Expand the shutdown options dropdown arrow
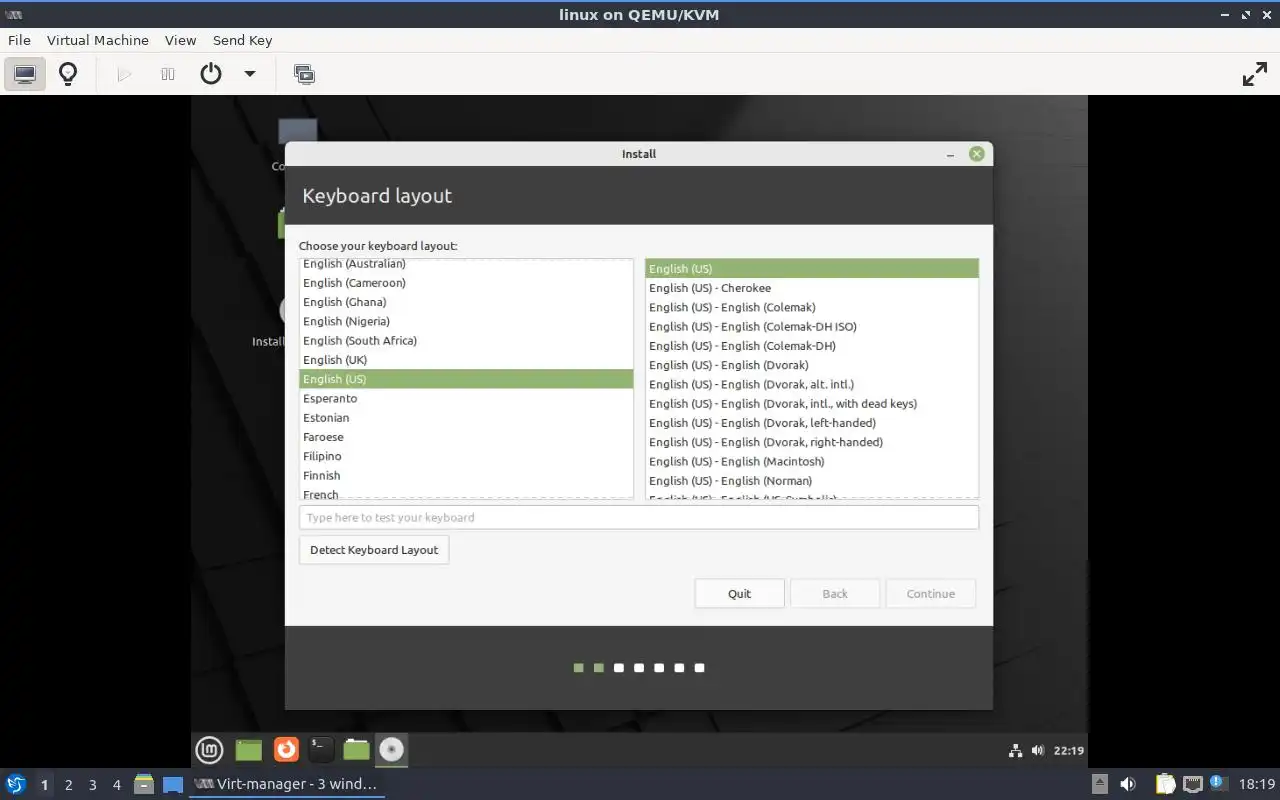This screenshot has width=1280, height=800. (250, 74)
